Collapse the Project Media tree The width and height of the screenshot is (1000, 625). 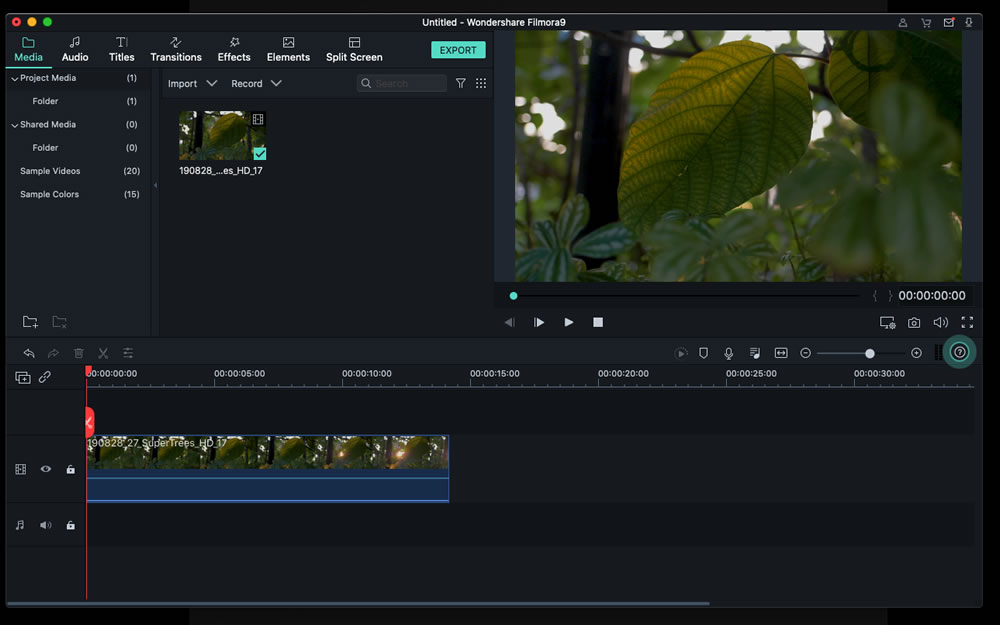15,78
